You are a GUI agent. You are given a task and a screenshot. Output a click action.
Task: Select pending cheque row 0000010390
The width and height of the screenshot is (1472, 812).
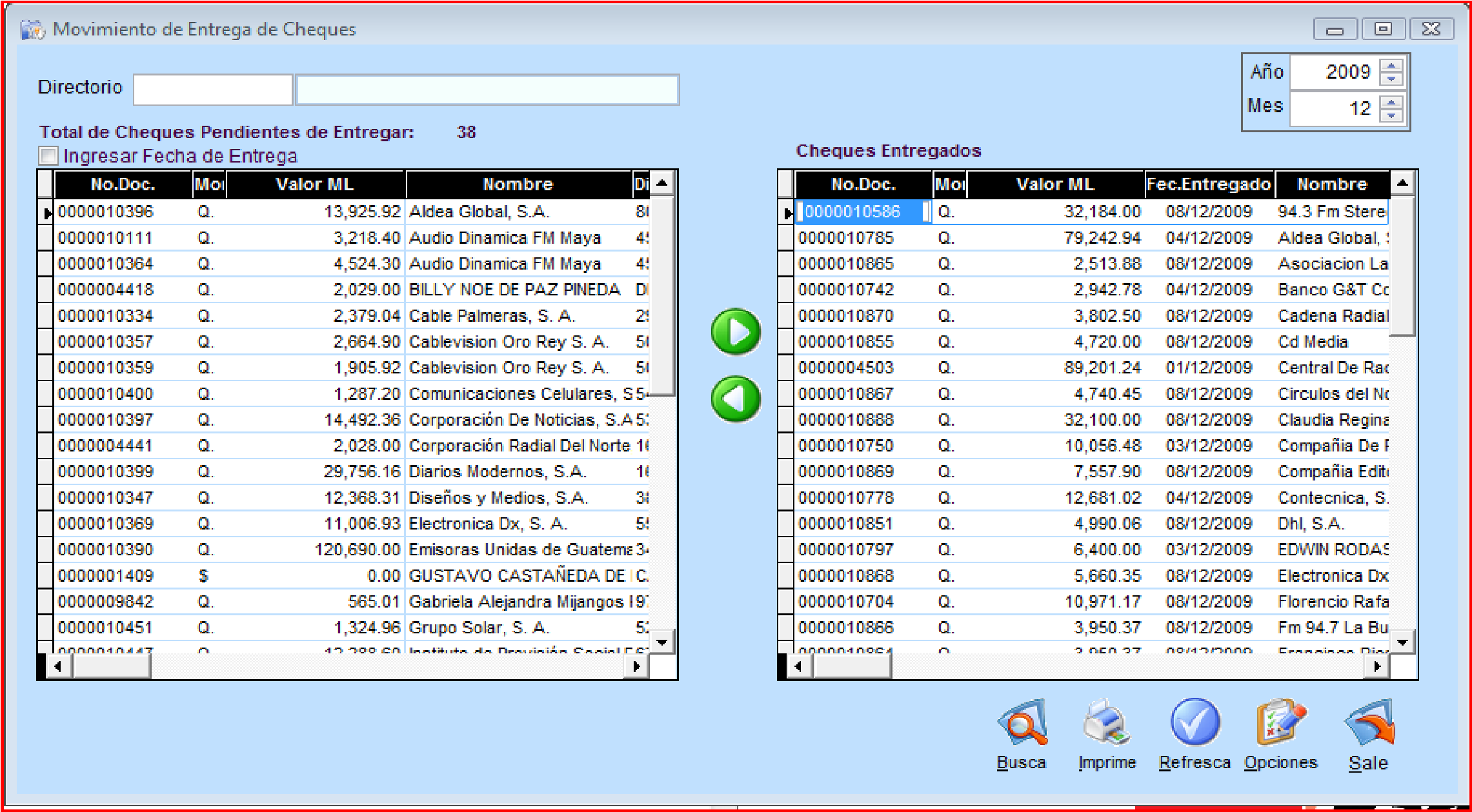coord(105,550)
